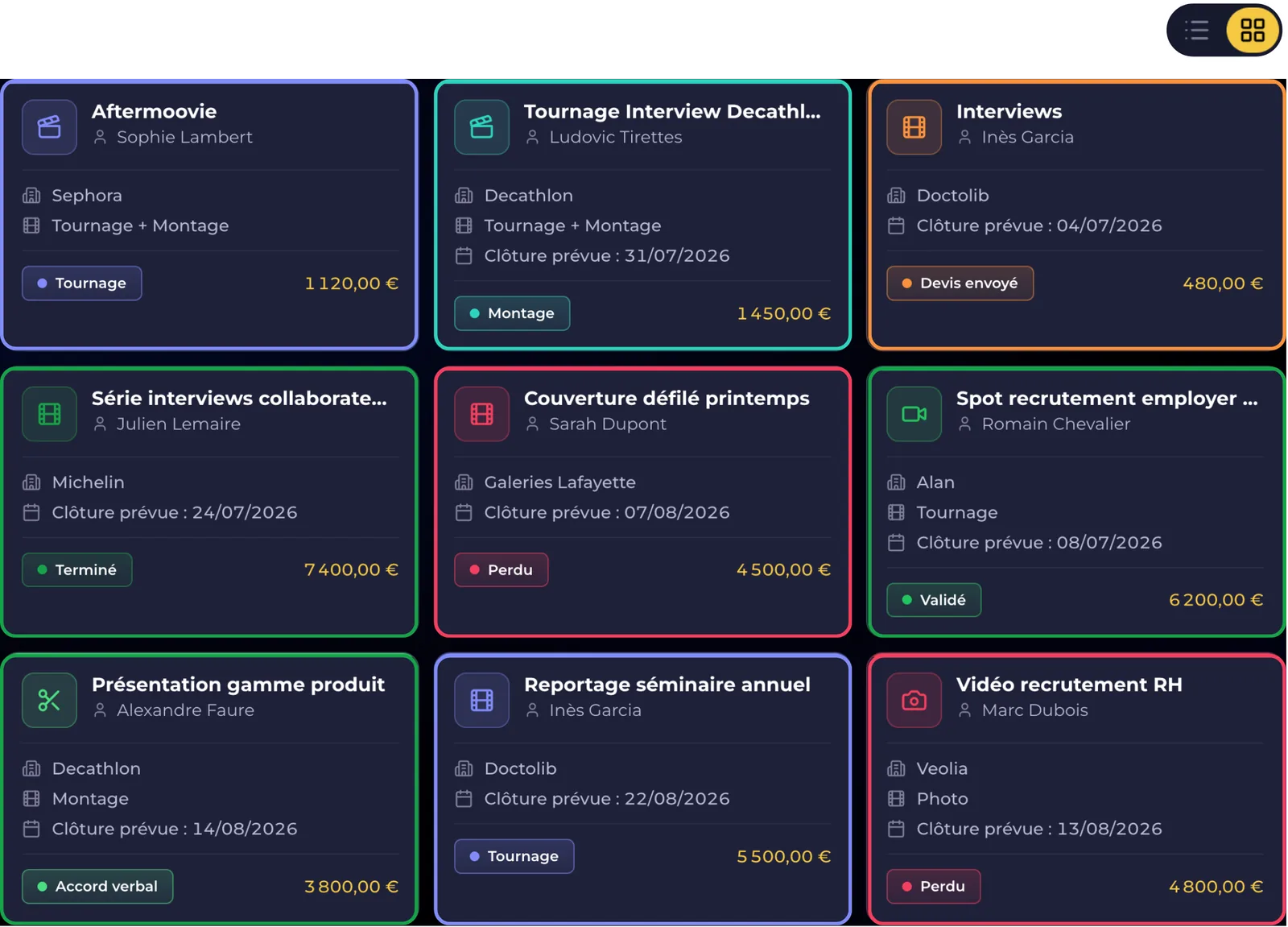Click Clôture prévue : 14/08/2026
The width and height of the screenshot is (1288, 927).
[x=175, y=830]
